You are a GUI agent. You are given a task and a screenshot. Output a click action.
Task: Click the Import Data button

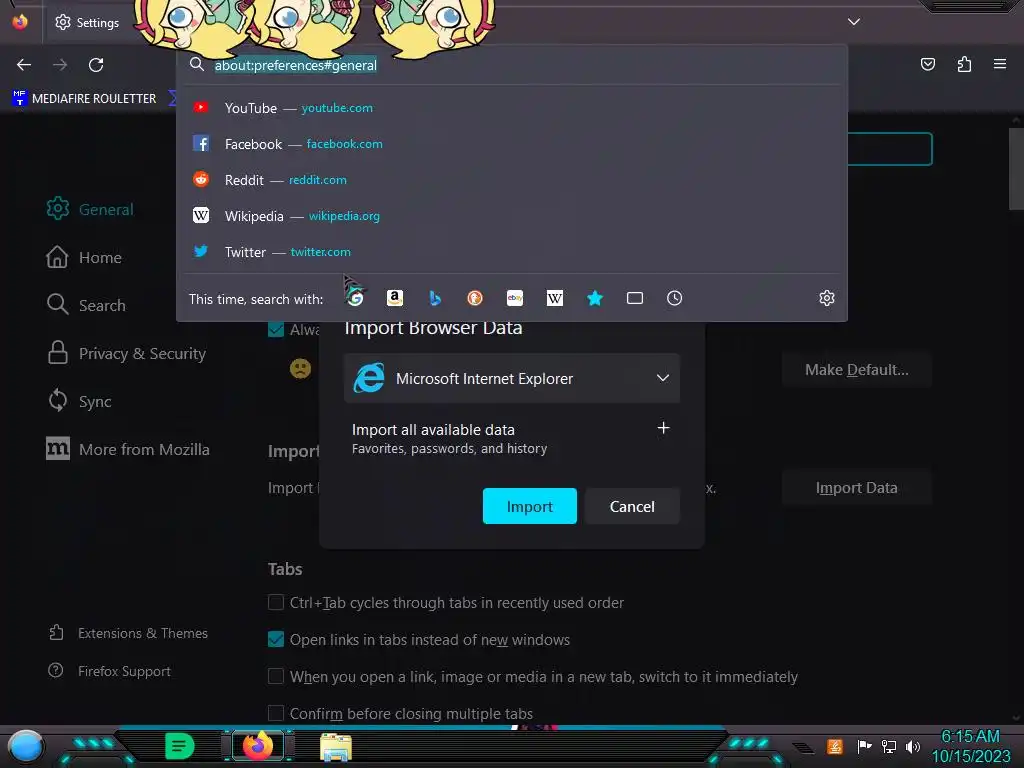pos(857,488)
